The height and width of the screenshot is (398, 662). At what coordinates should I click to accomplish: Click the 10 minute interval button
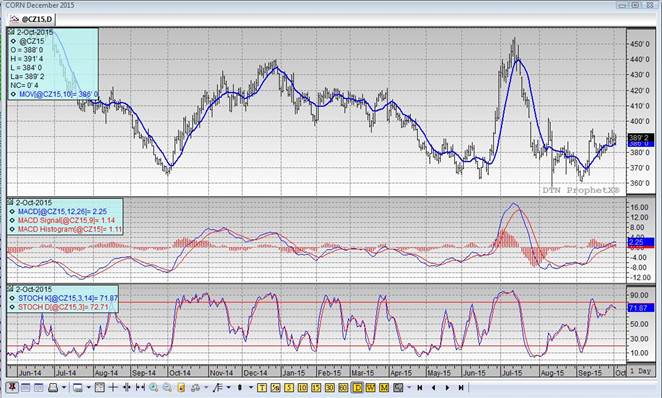coord(302,387)
